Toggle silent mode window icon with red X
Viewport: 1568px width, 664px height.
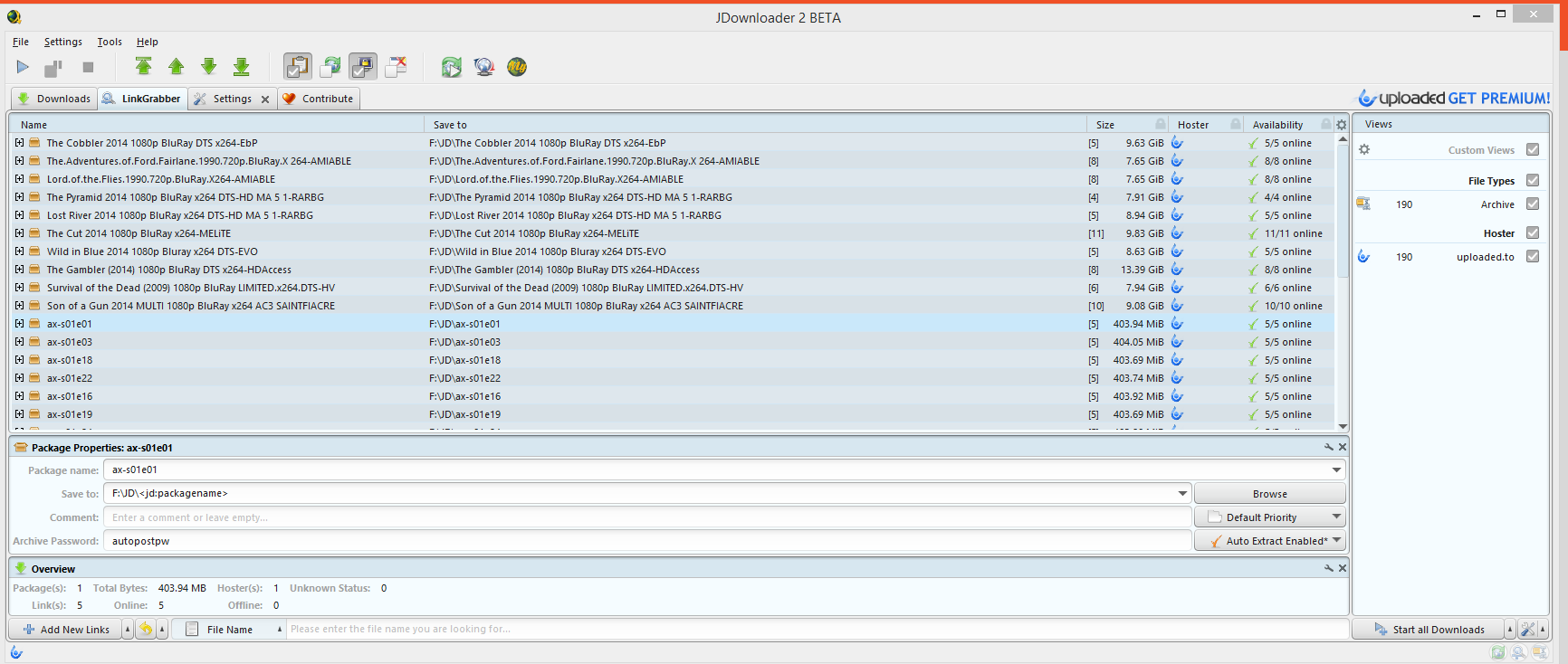pyautogui.click(x=396, y=66)
